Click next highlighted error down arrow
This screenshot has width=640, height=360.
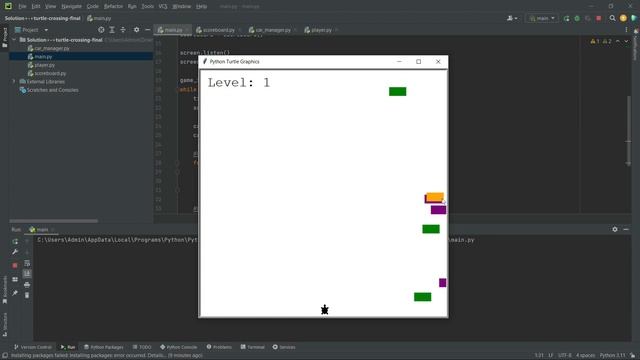(626, 41)
